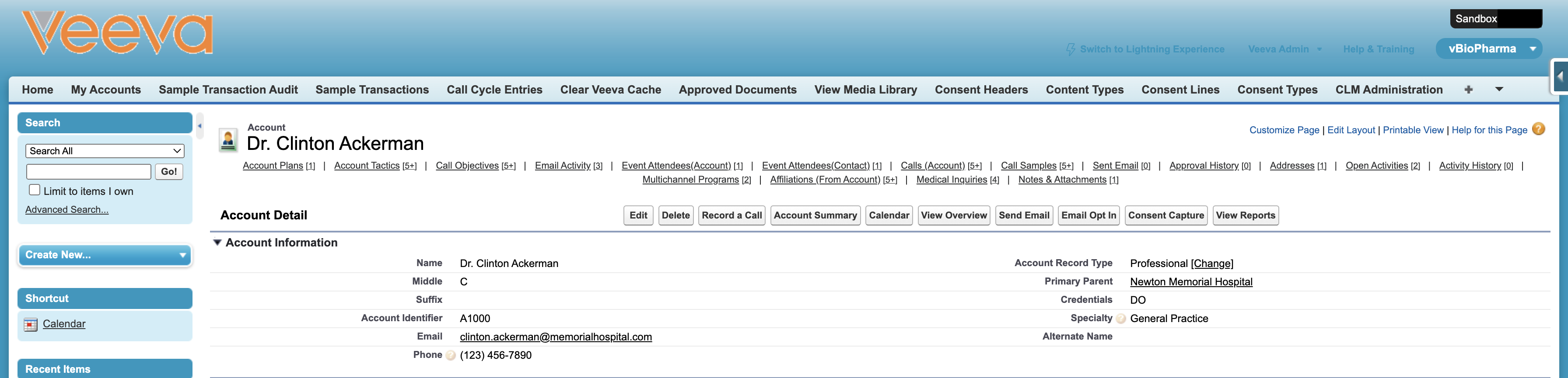The width and height of the screenshot is (1568, 378).
Task: Open the Consent Headers tab
Action: coord(981,90)
